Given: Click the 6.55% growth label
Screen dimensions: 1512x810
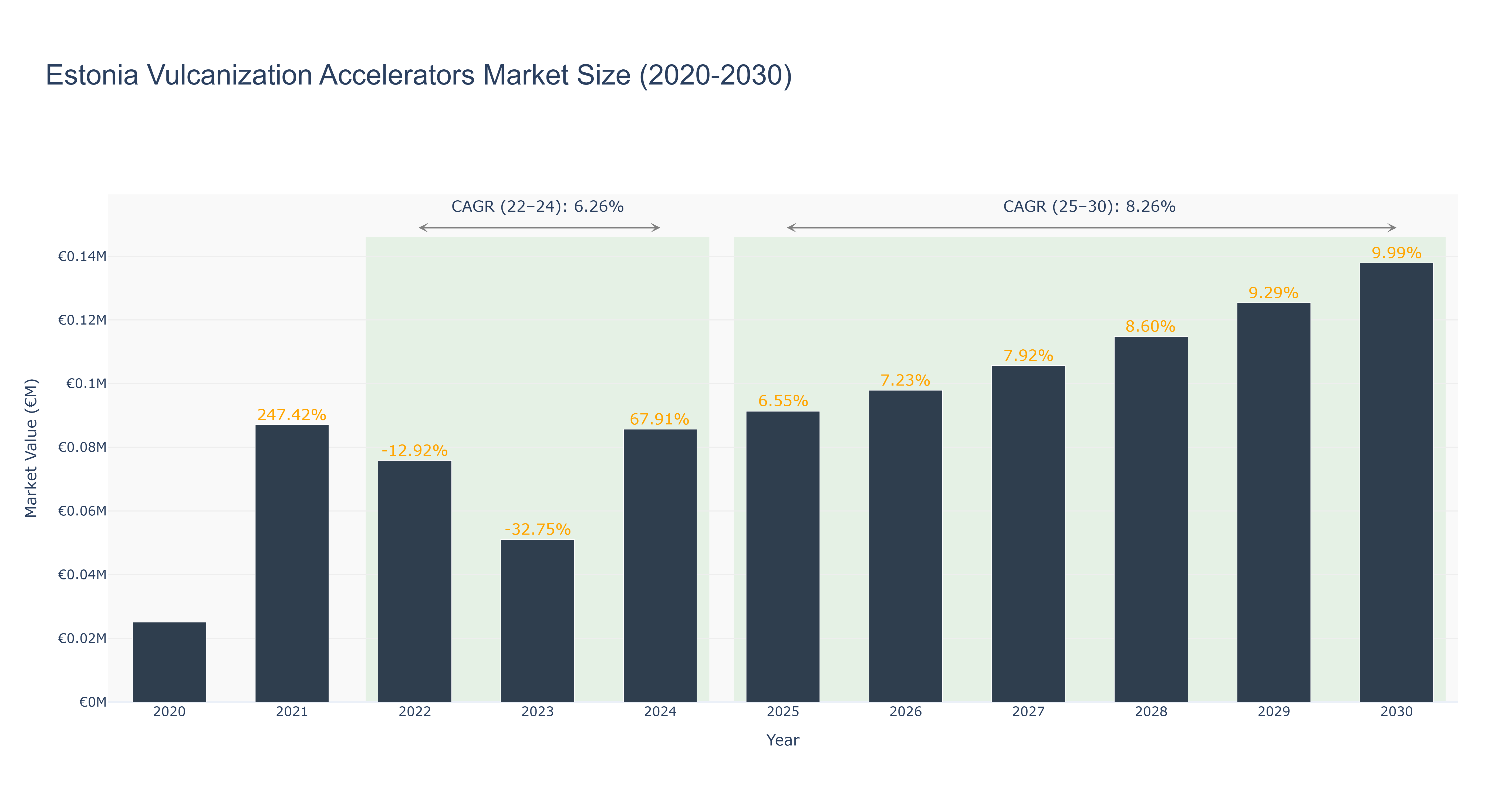Looking at the screenshot, I should point(782,401).
